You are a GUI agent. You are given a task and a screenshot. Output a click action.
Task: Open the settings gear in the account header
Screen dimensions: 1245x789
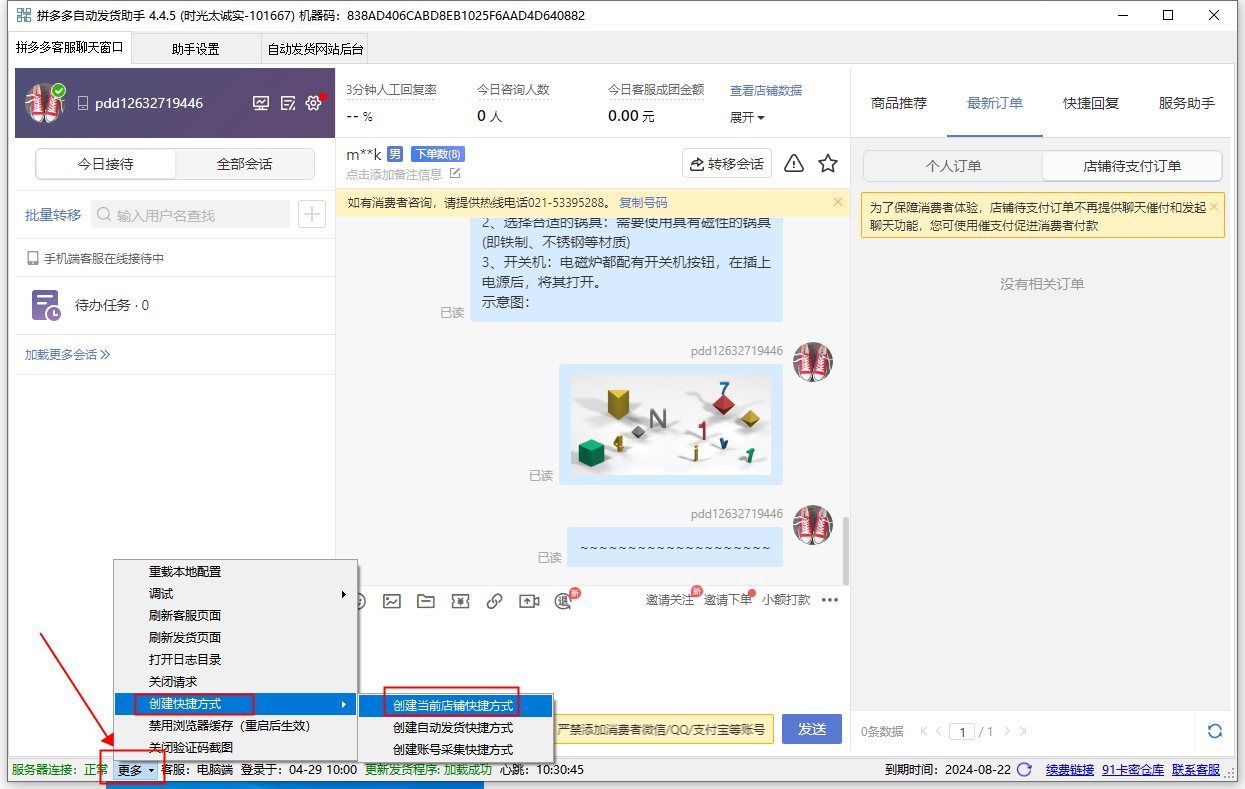(x=314, y=103)
